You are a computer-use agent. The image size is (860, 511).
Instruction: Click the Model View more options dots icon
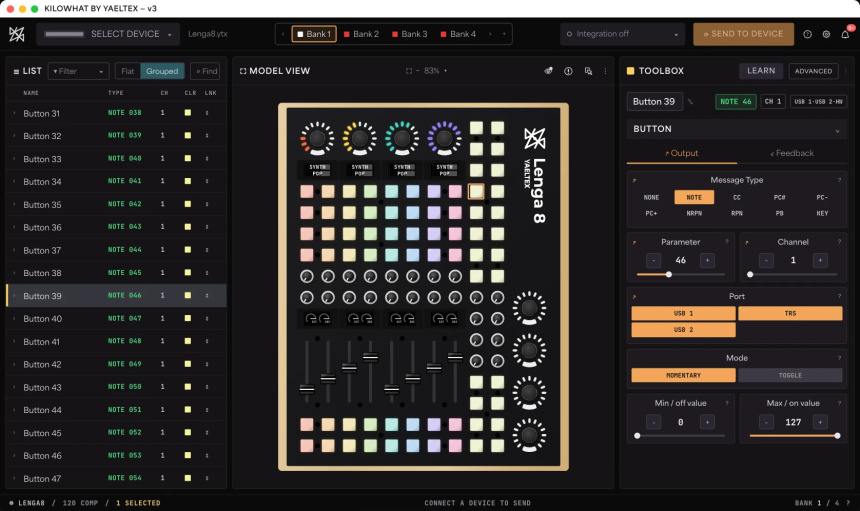pyautogui.click(x=606, y=71)
